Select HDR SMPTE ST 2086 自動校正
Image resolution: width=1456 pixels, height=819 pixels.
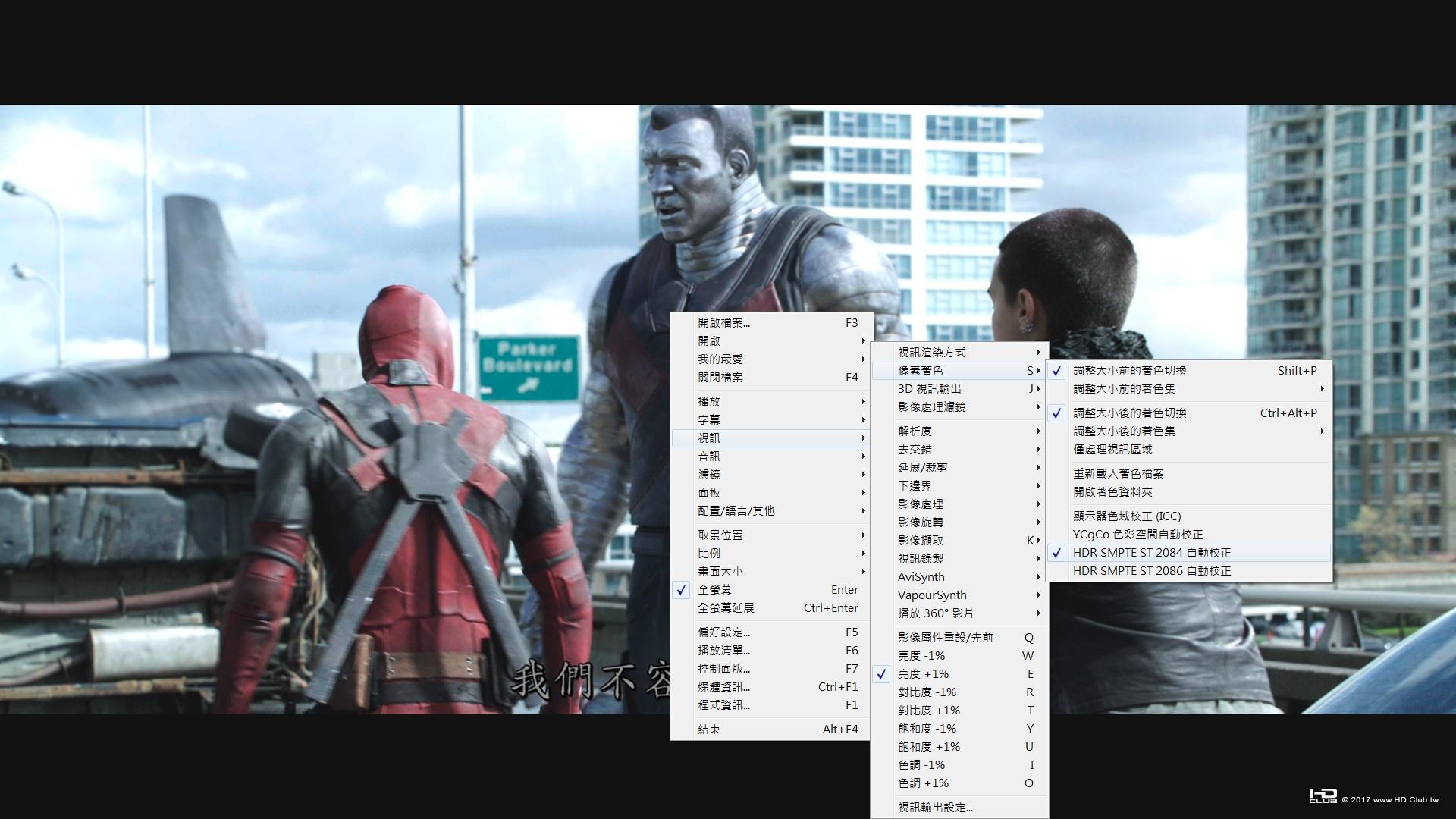pyautogui.click(x=1151, y=571)
